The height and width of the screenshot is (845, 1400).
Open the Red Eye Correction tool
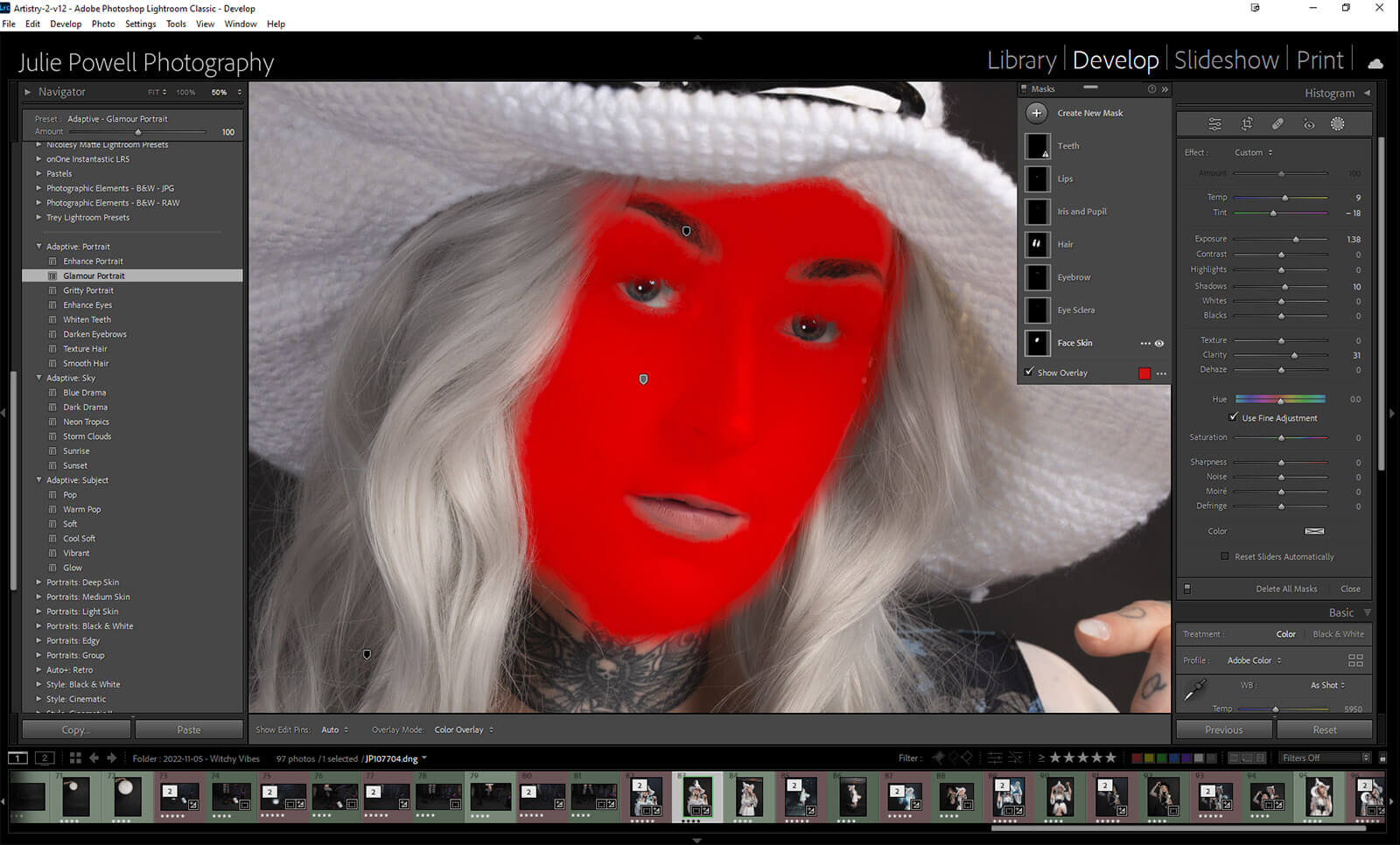point(1308,124)
